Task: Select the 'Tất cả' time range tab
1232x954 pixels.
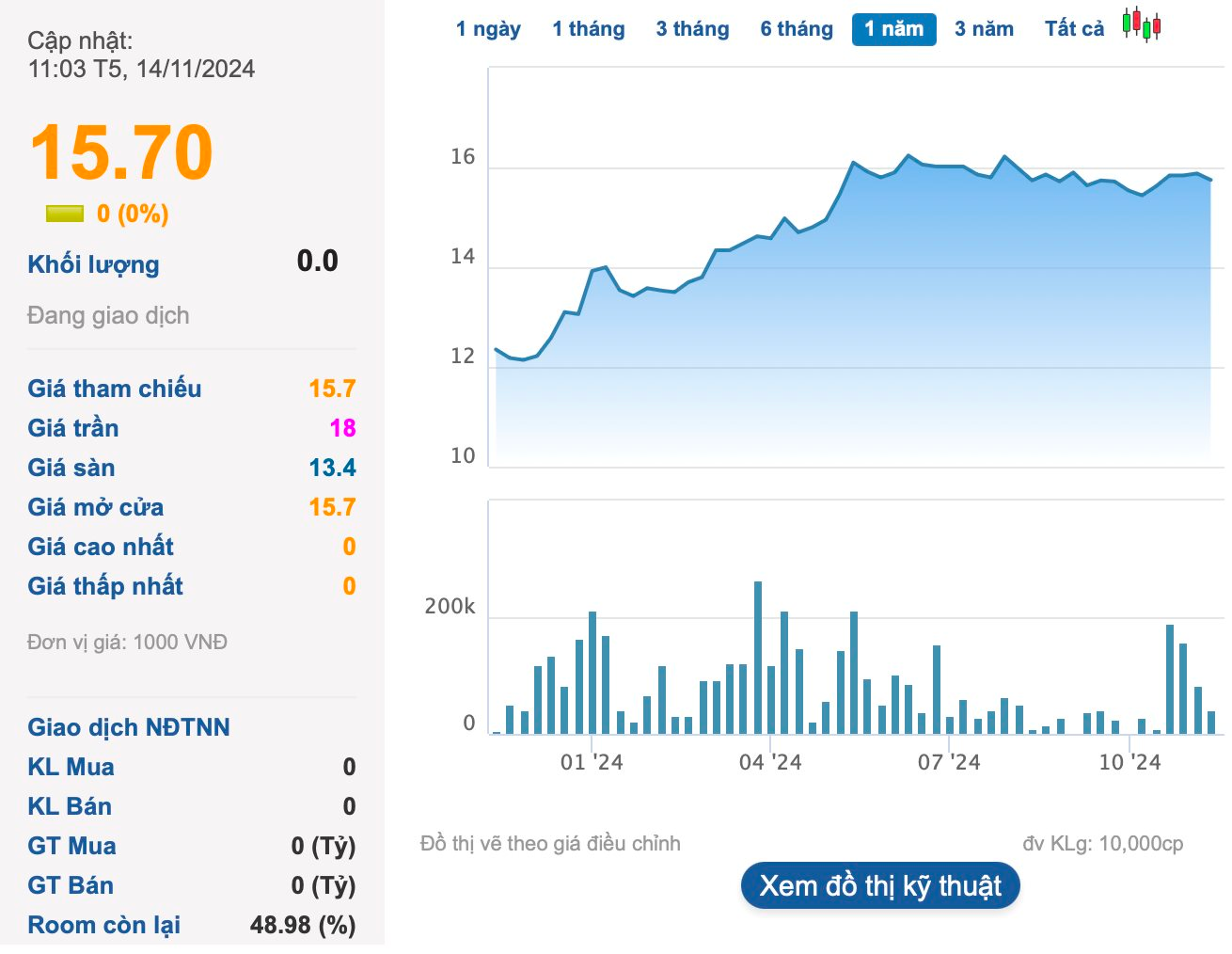Action: click(1074, 29)
